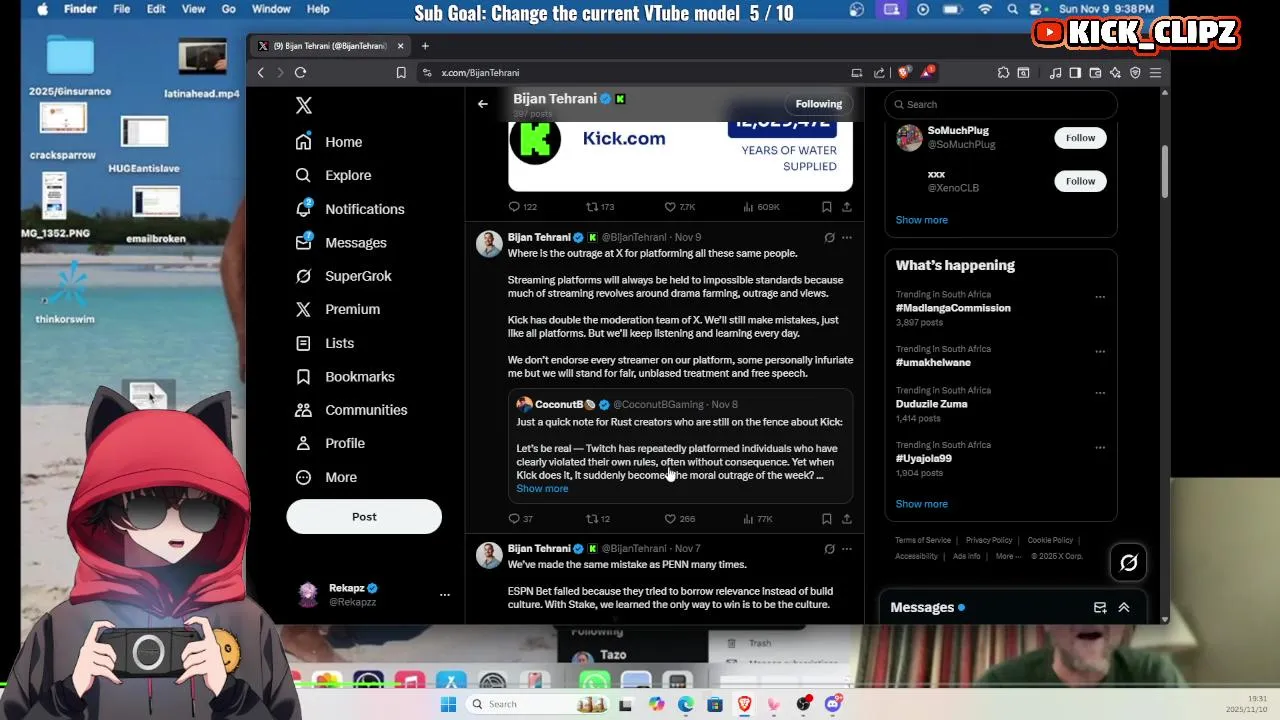
Task: Show more who-to-follow suggestions
Action: click(x=922, y=220)
